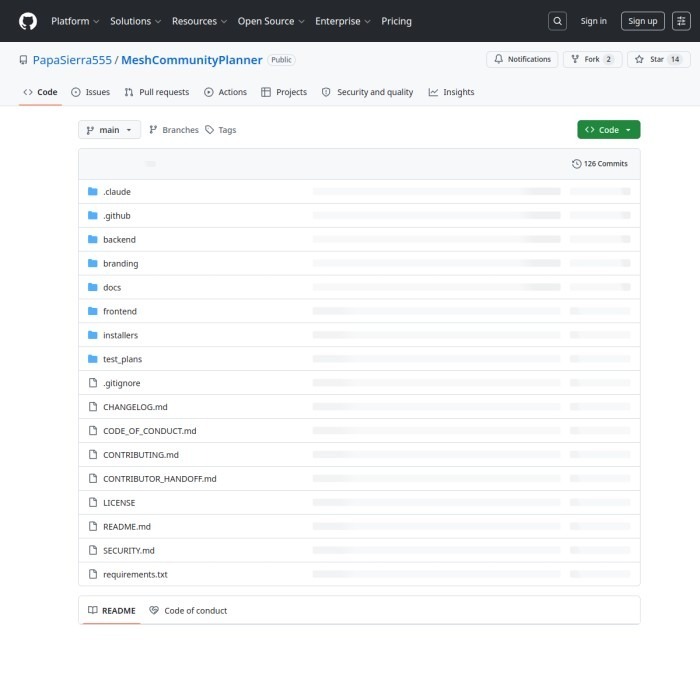
Task: Click the repository icon before PapaSierra555
Action: tap(23, 60)
